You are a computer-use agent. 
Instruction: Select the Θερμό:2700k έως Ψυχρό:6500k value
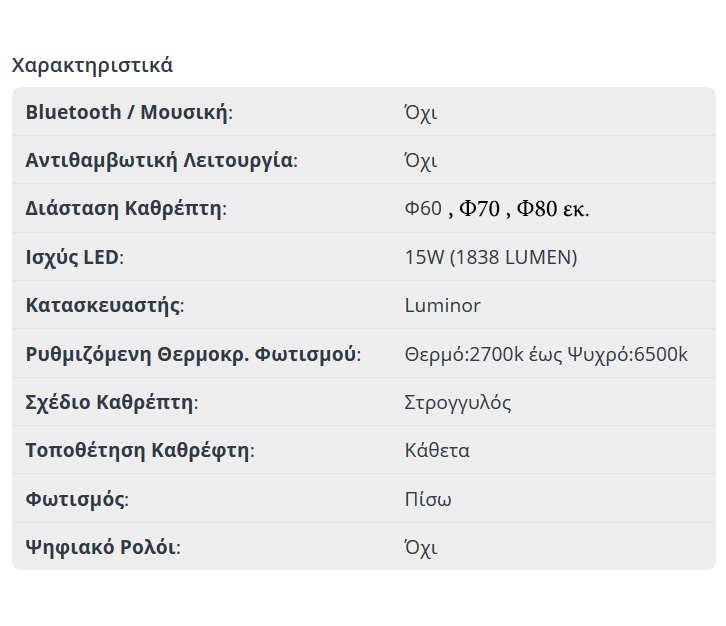(546, 354)
